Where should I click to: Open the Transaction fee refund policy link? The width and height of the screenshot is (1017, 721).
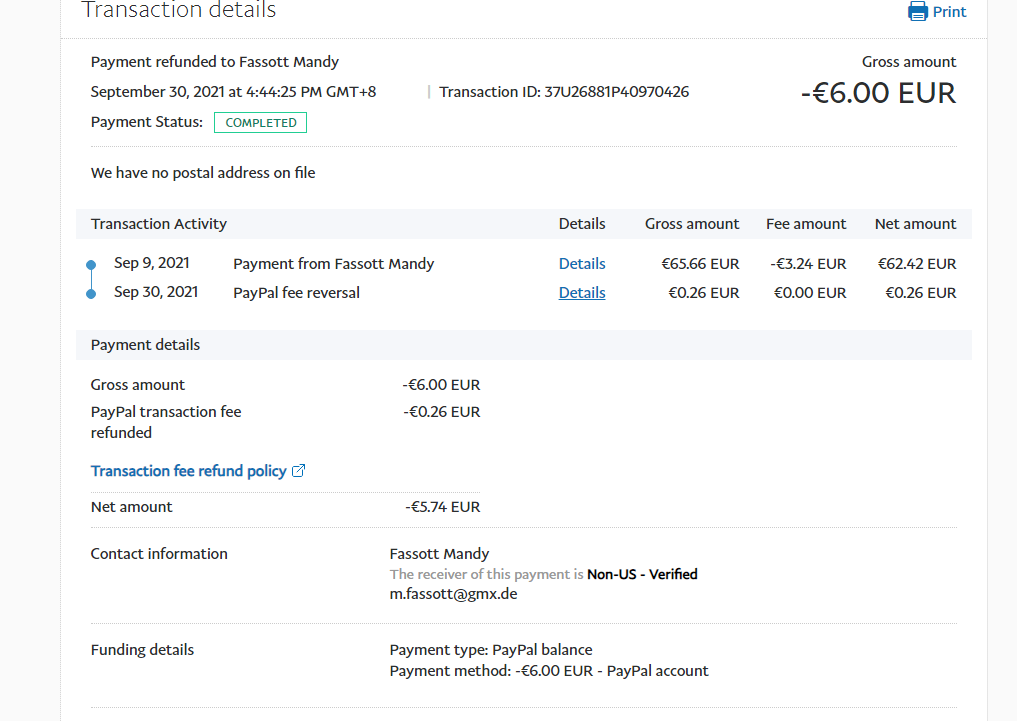pyautogui.click(x=188, y=471)
